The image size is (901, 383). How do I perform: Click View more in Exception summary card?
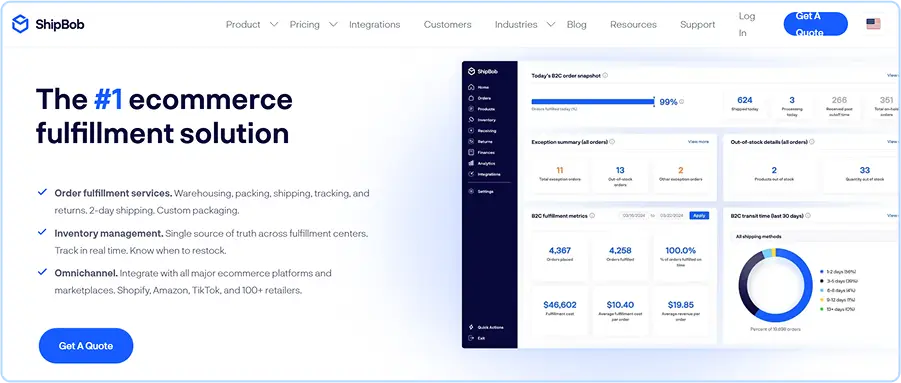click(698, 142)
